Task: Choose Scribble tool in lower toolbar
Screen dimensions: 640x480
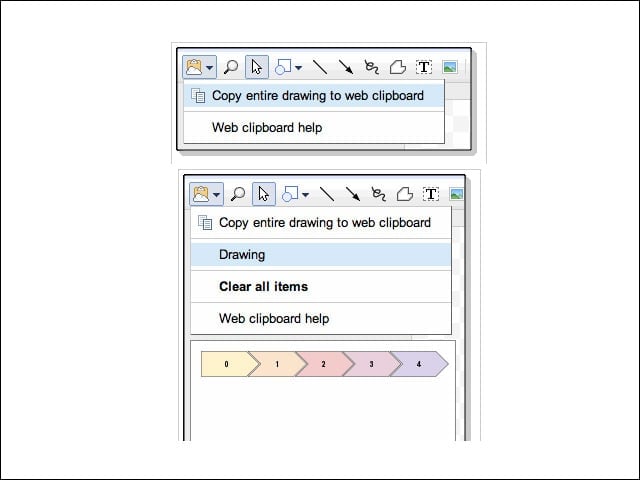Action: (x=378, y=194)
